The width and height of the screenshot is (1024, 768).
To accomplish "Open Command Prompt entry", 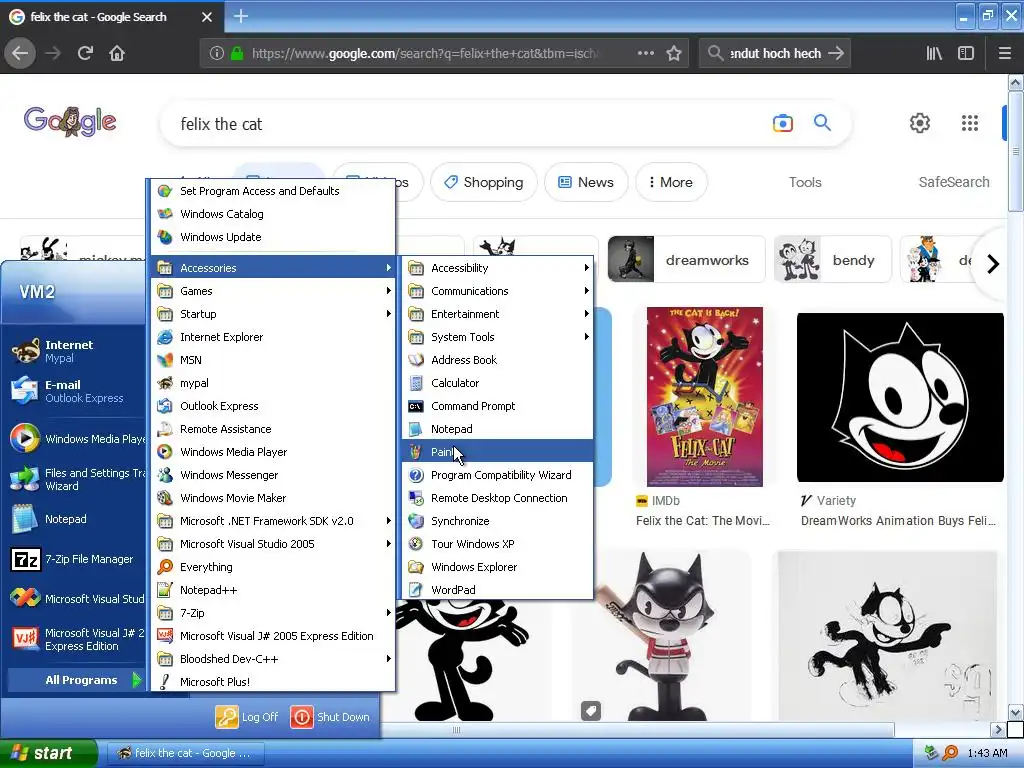I will pyautogui.click(x=498, y=406).
